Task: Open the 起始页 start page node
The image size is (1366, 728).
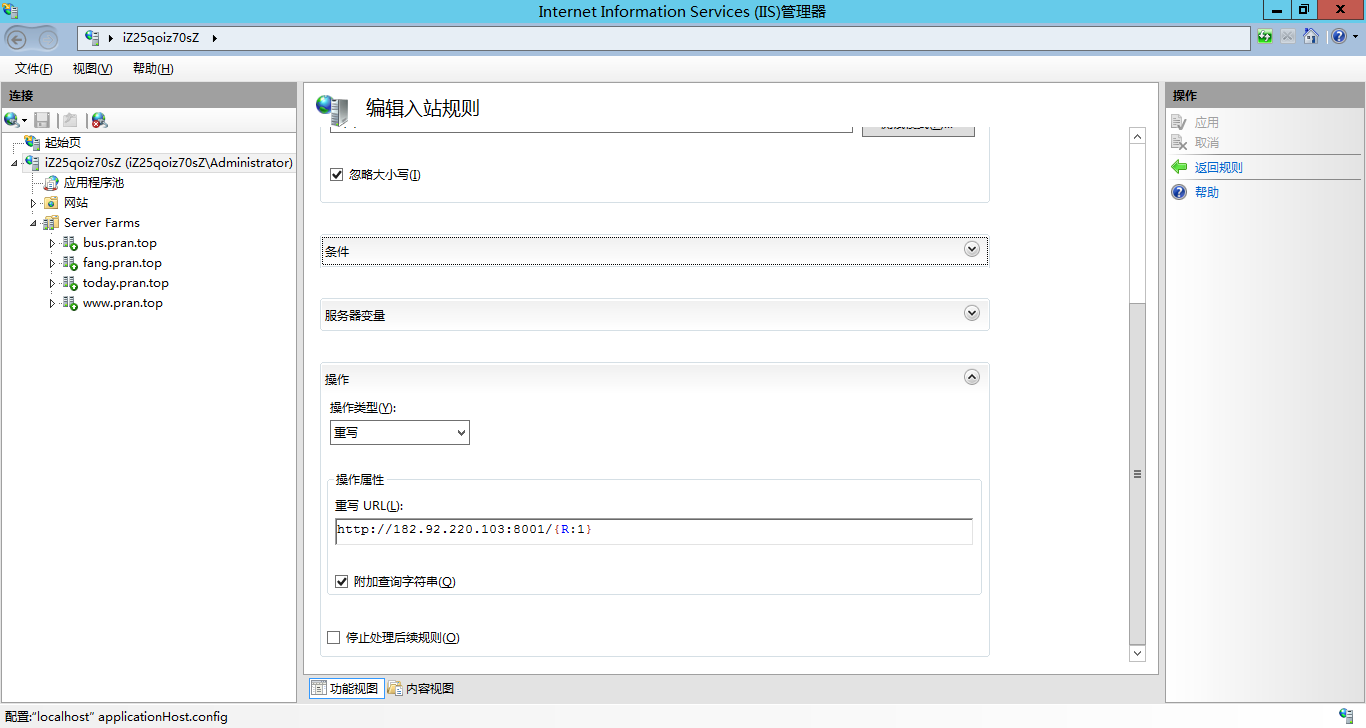Action: (x=62, y=143)
